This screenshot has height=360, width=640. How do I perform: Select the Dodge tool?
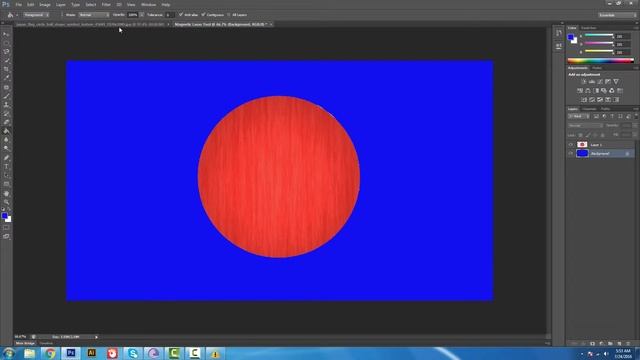(x=6, y=149)
